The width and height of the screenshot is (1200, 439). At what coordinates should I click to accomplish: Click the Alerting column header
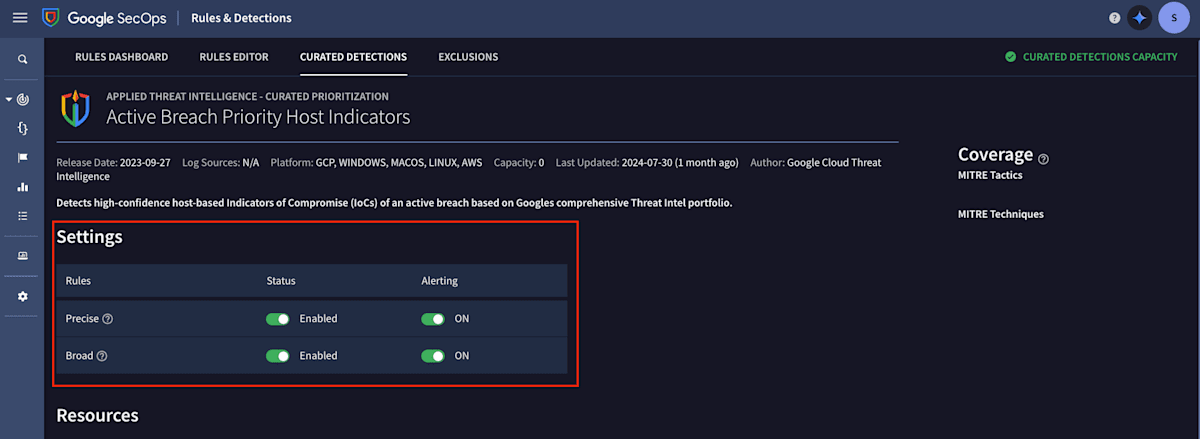coord(439,281)
